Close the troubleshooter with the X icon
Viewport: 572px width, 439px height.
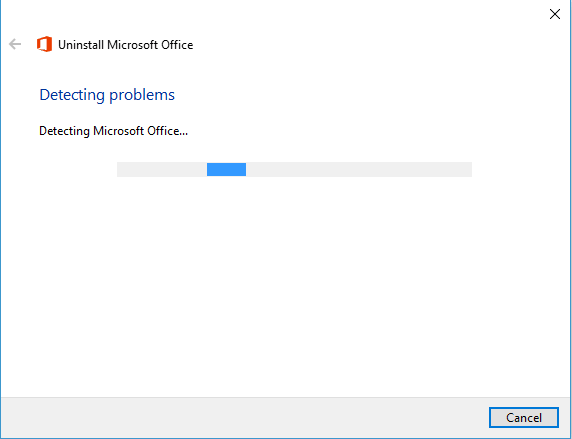pyautogui.click(x=554, y=14)
